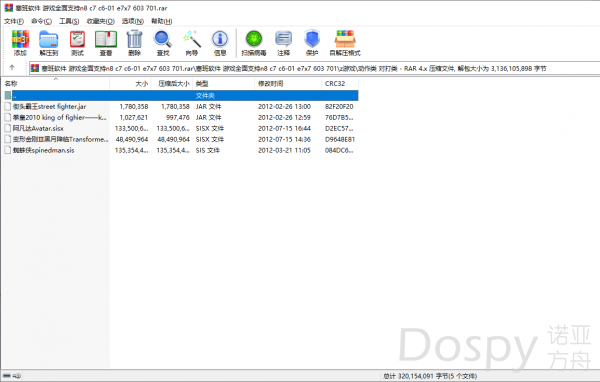Image resolution: width=600 pixels, height=382 pixels.
Task: Click the Test (测试) toolbar icon
Action: 77,43
